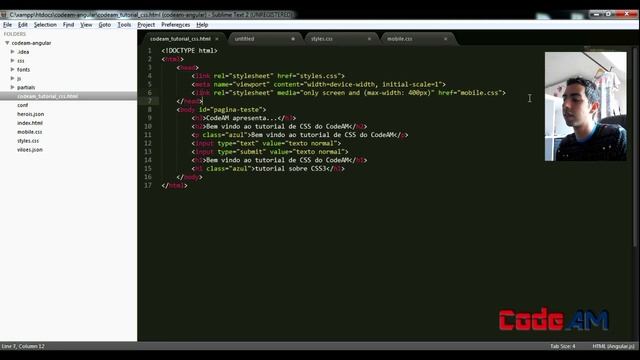The image size is (640, 360).
Task: Expand the fonts folder arrow
Action: click(12, 69)
